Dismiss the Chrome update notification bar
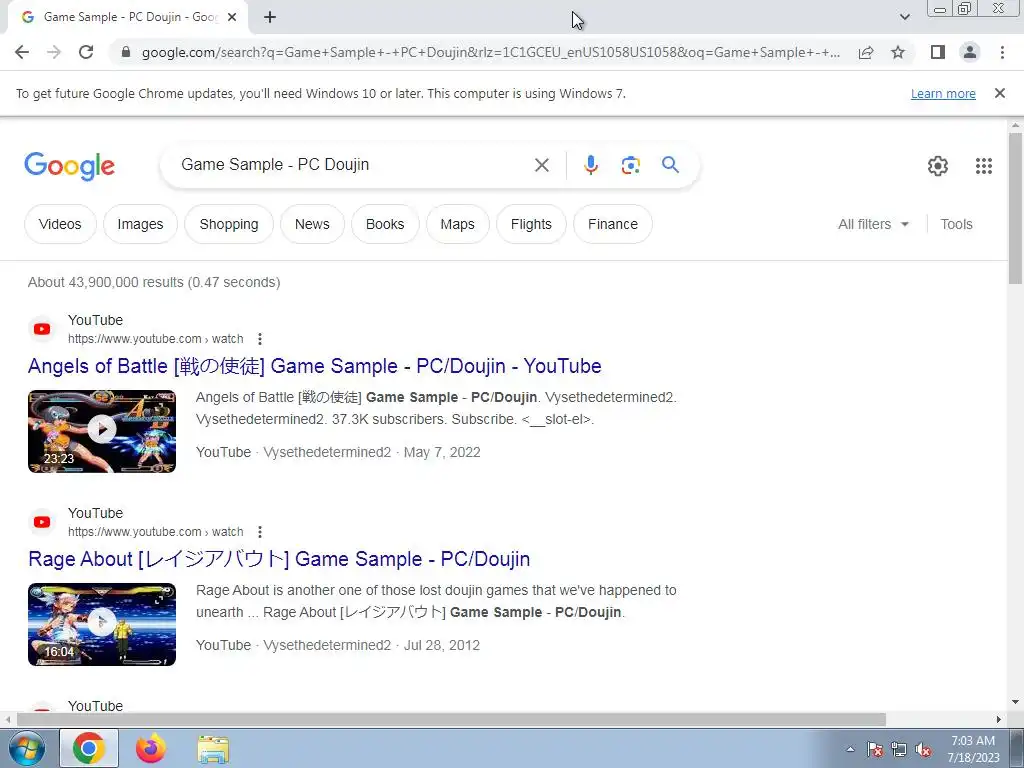1024x768 pixels. click(999, 93)
